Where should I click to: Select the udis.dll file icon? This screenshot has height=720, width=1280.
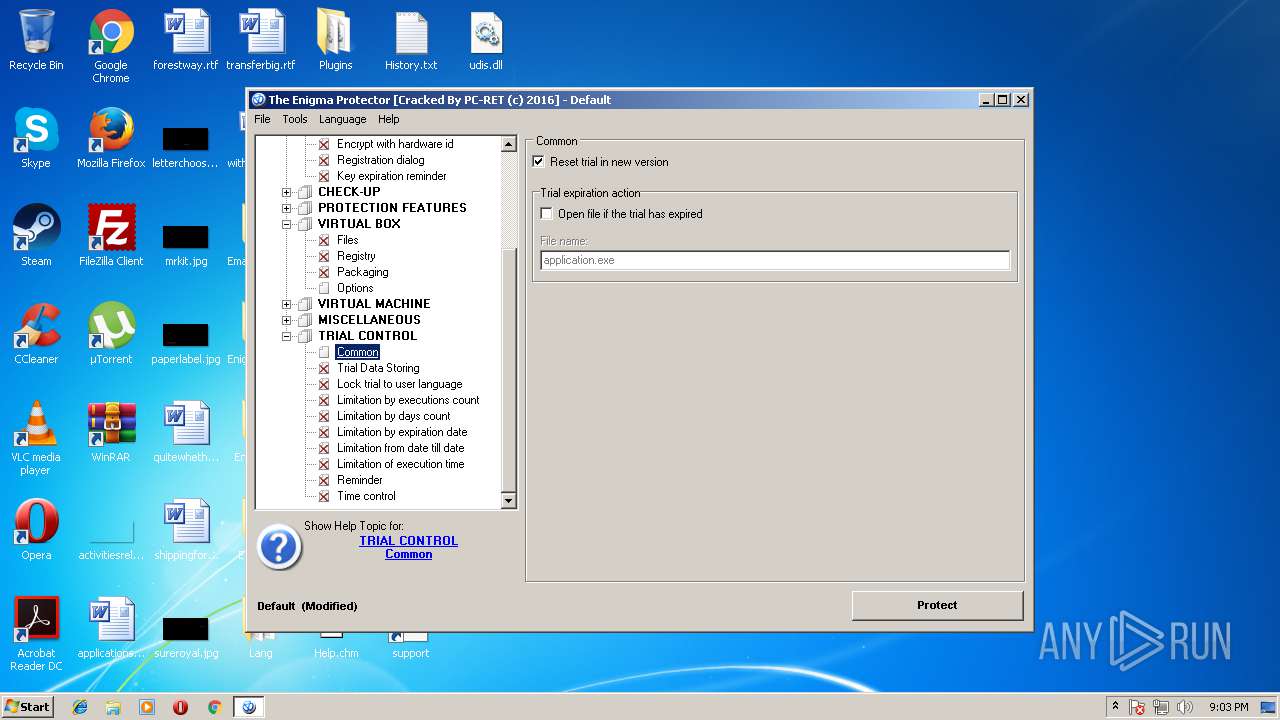pyautogui.click(x=486, y=40)
